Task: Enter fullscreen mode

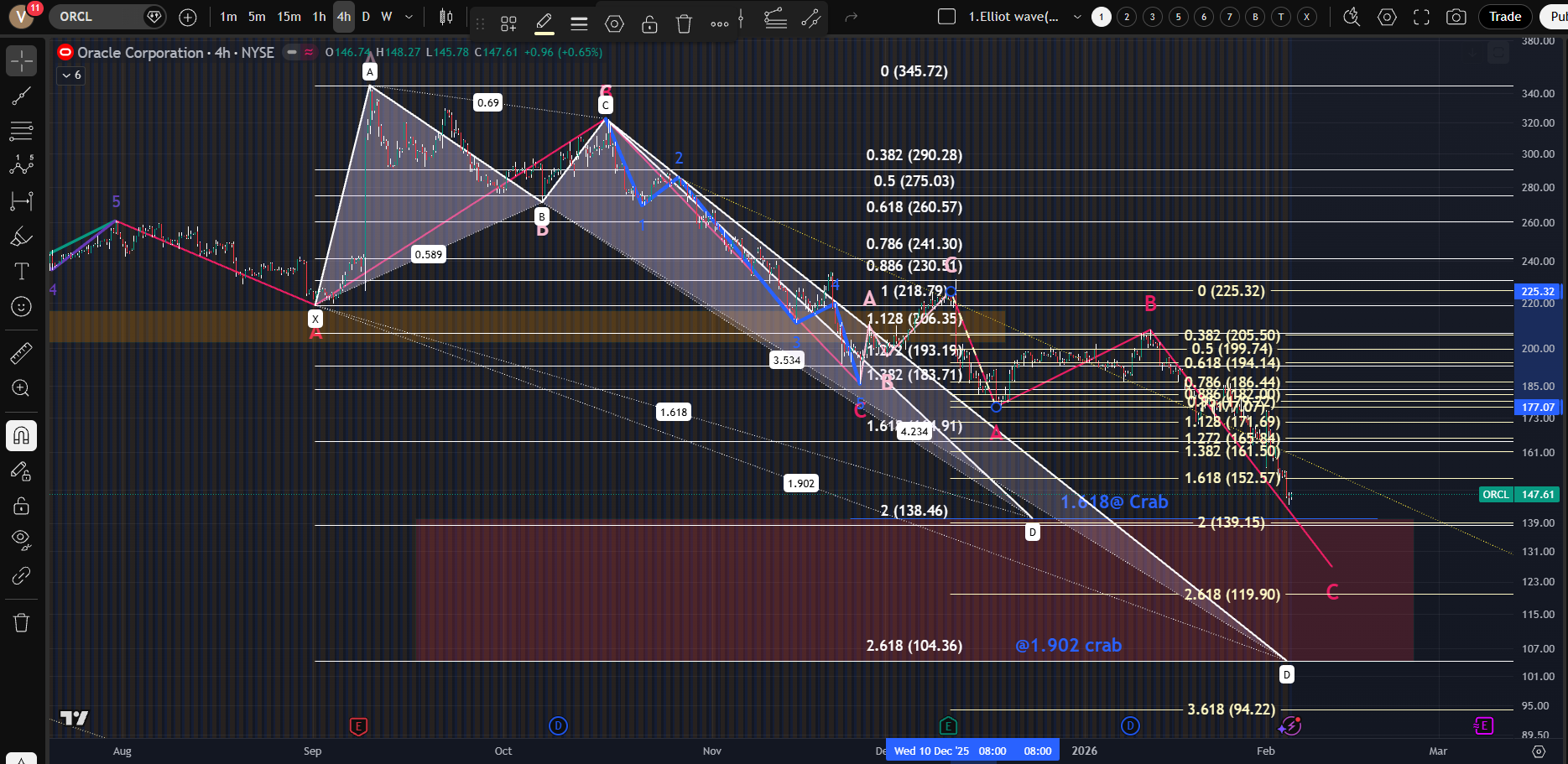Action: (x=1421, y=17)
